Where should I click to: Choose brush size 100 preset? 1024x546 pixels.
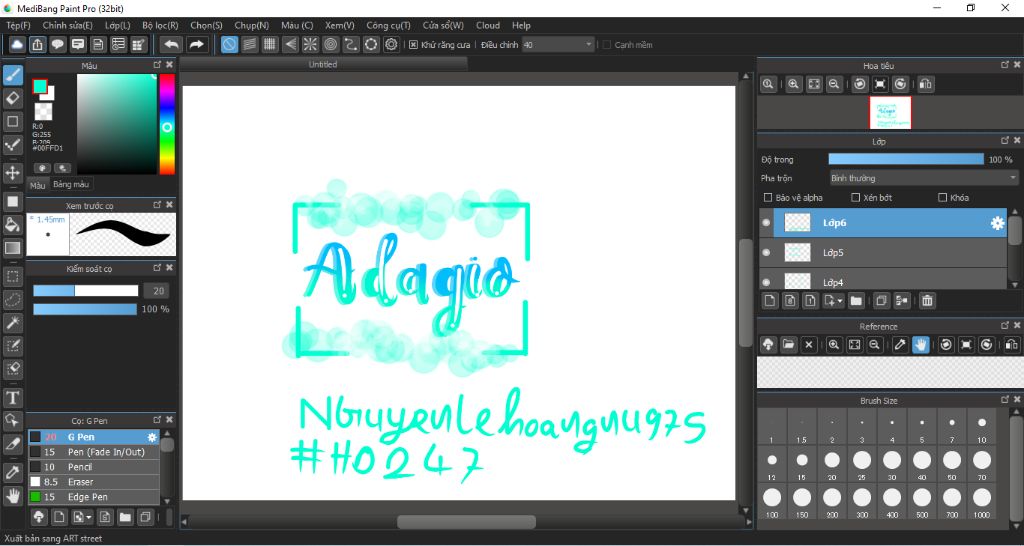tap(772, 502)
